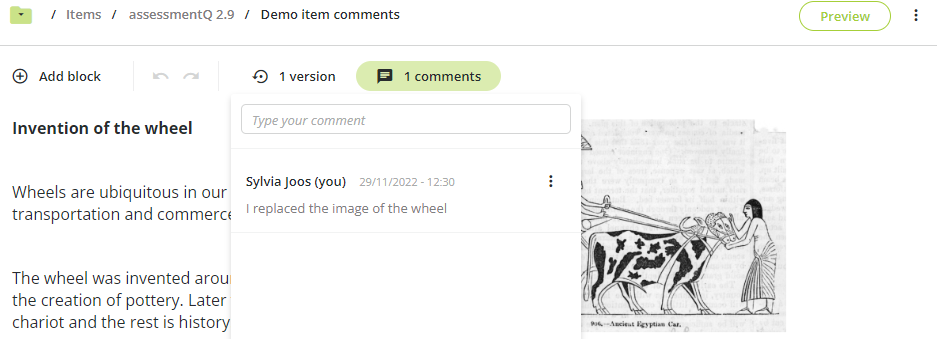Open the green folder dropdown icon
The height and width of the screenshot is (361, 937).
(x=22, y=14)
